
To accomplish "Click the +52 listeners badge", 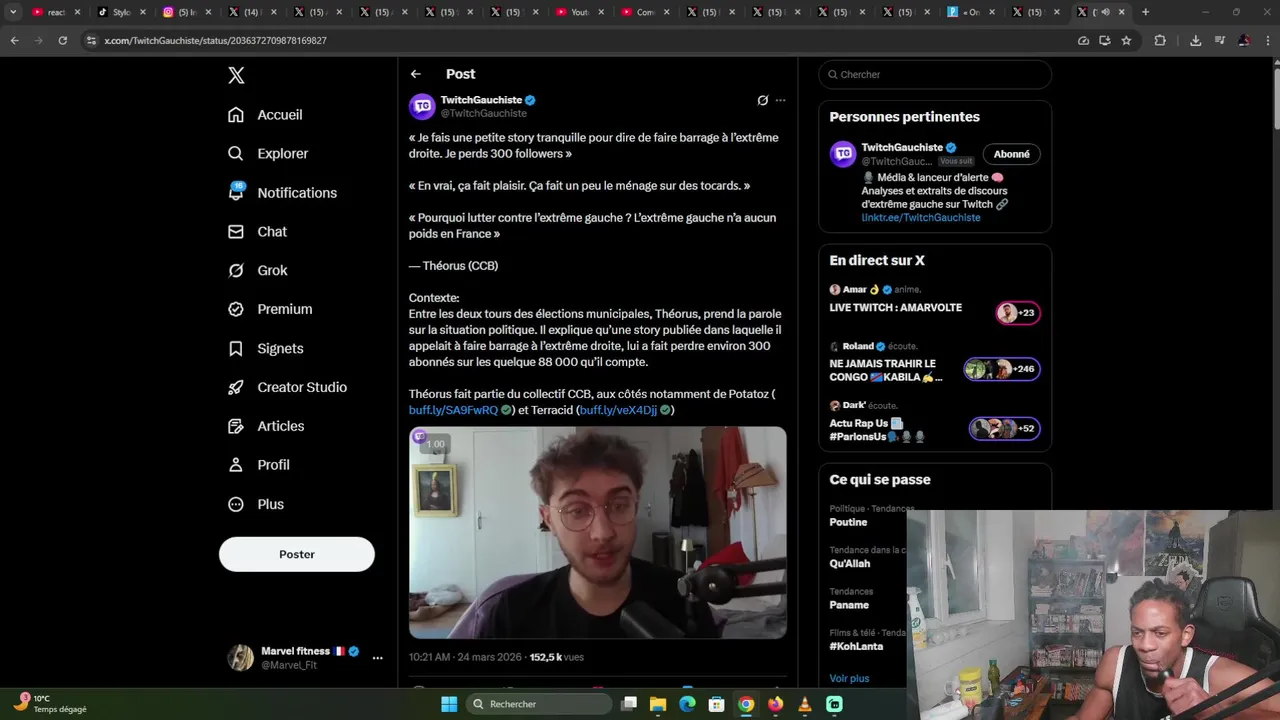I will tap(1005, 429).
